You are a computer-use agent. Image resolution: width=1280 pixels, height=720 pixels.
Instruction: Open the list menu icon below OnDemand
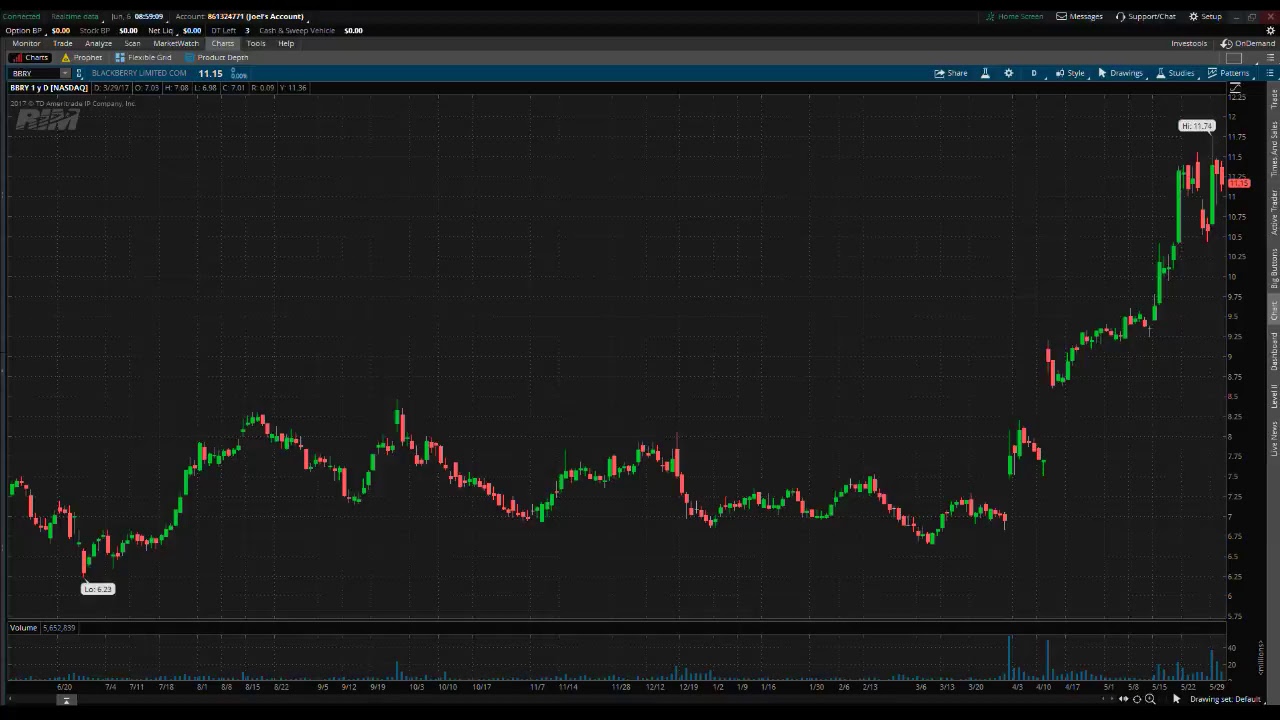point(1271,57)
